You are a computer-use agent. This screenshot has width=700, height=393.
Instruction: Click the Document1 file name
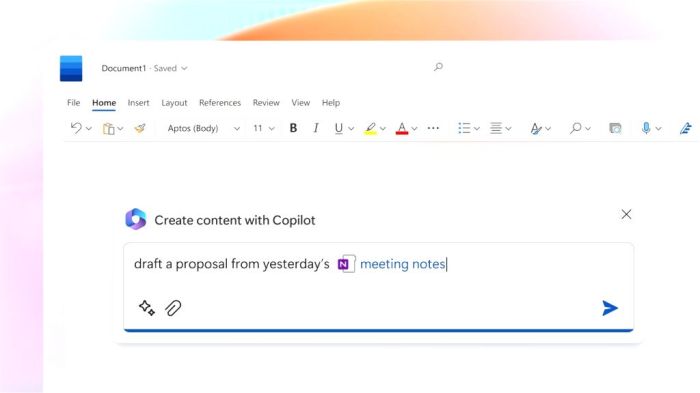click(x=124, y=68)
